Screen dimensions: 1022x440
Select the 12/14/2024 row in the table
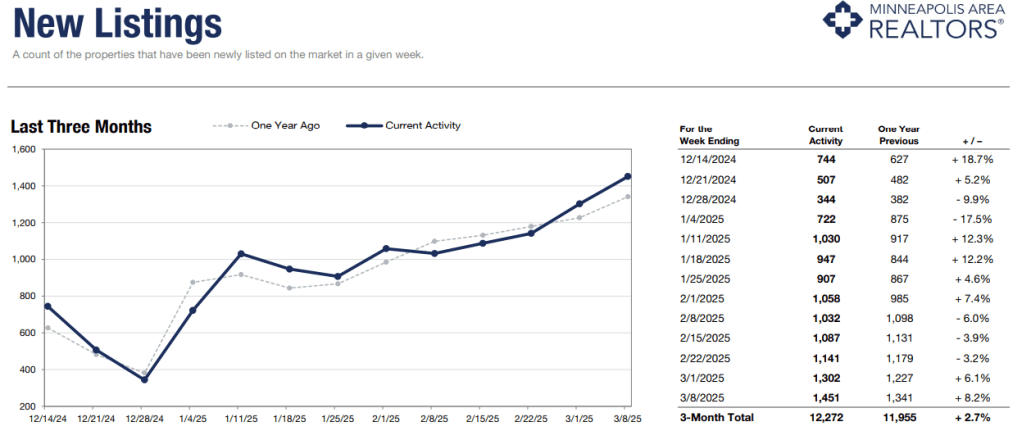click(706, 158)
